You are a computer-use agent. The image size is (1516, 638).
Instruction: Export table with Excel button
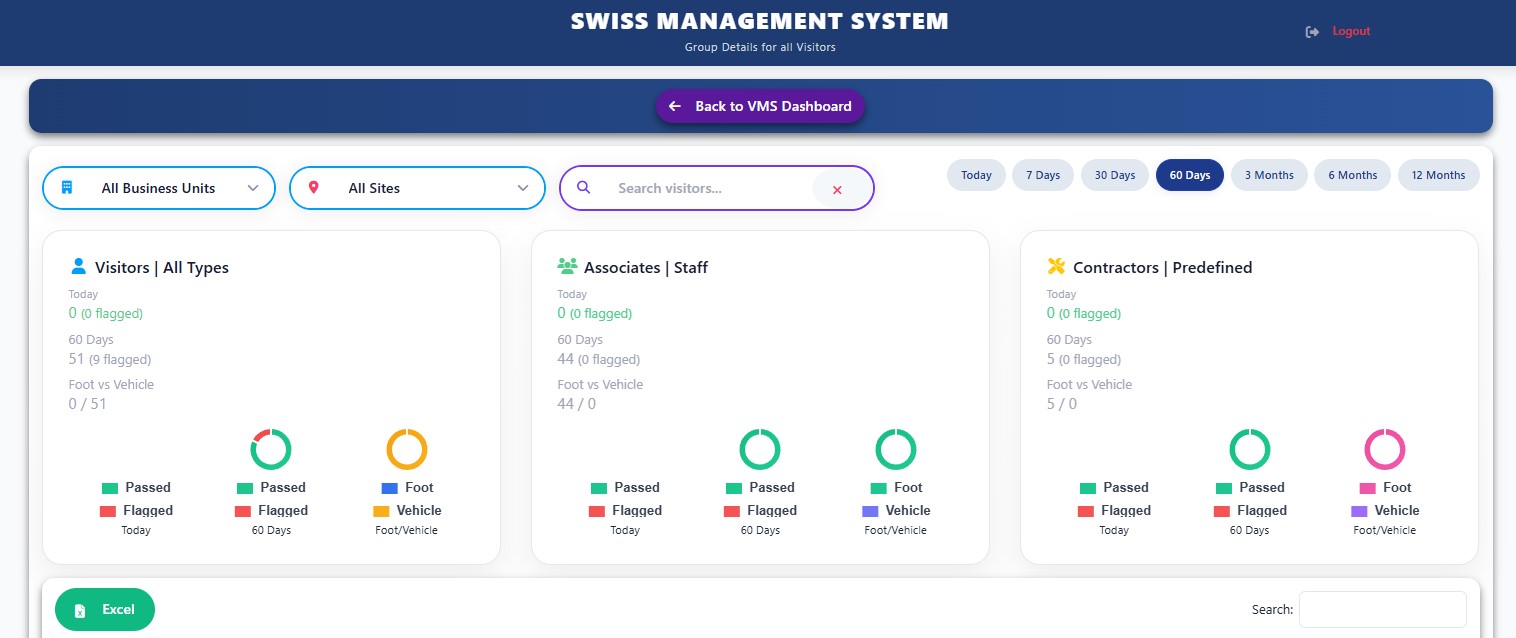coord(105,610)
